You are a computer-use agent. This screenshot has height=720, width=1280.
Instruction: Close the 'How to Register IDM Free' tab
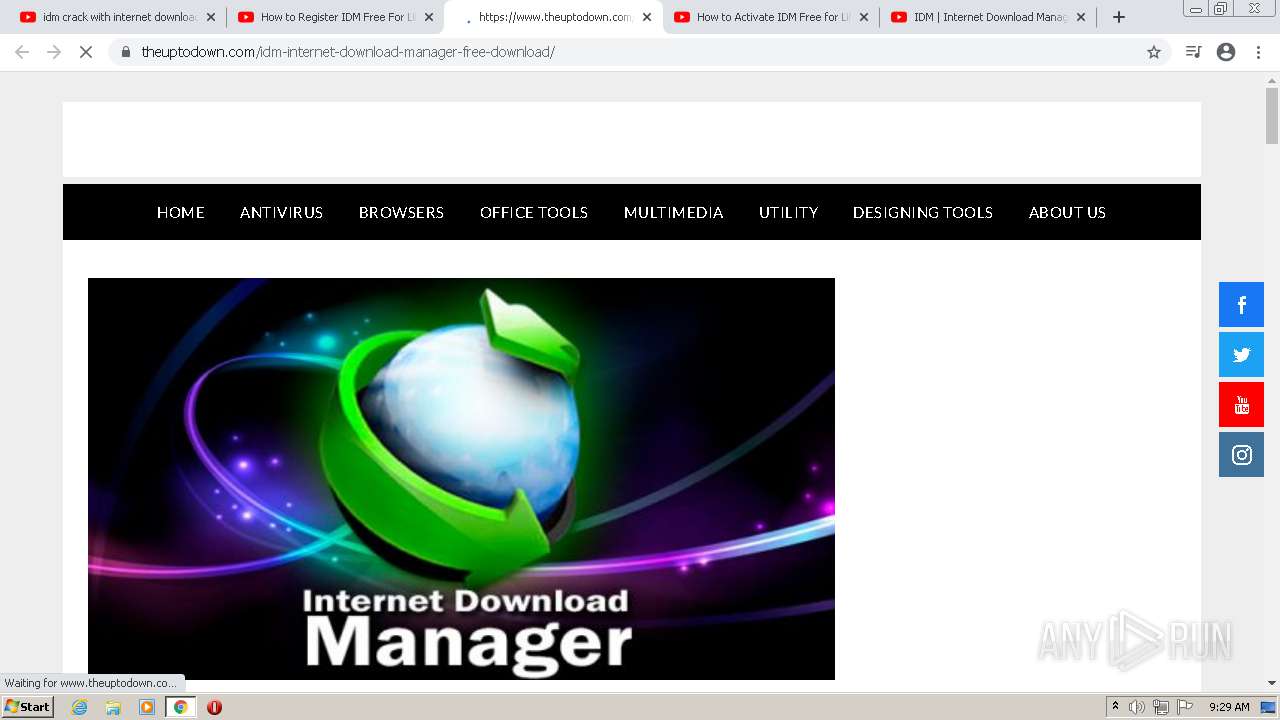tap(429, 17)
